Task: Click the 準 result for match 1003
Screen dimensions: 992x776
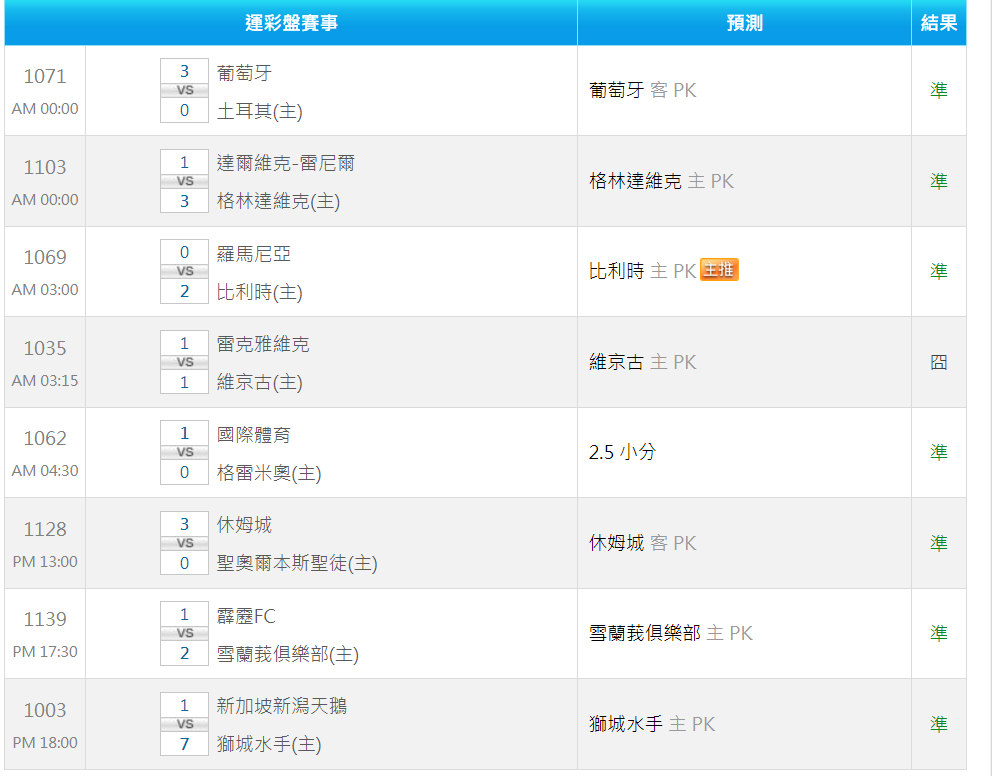Action: (x=939, y=724)
